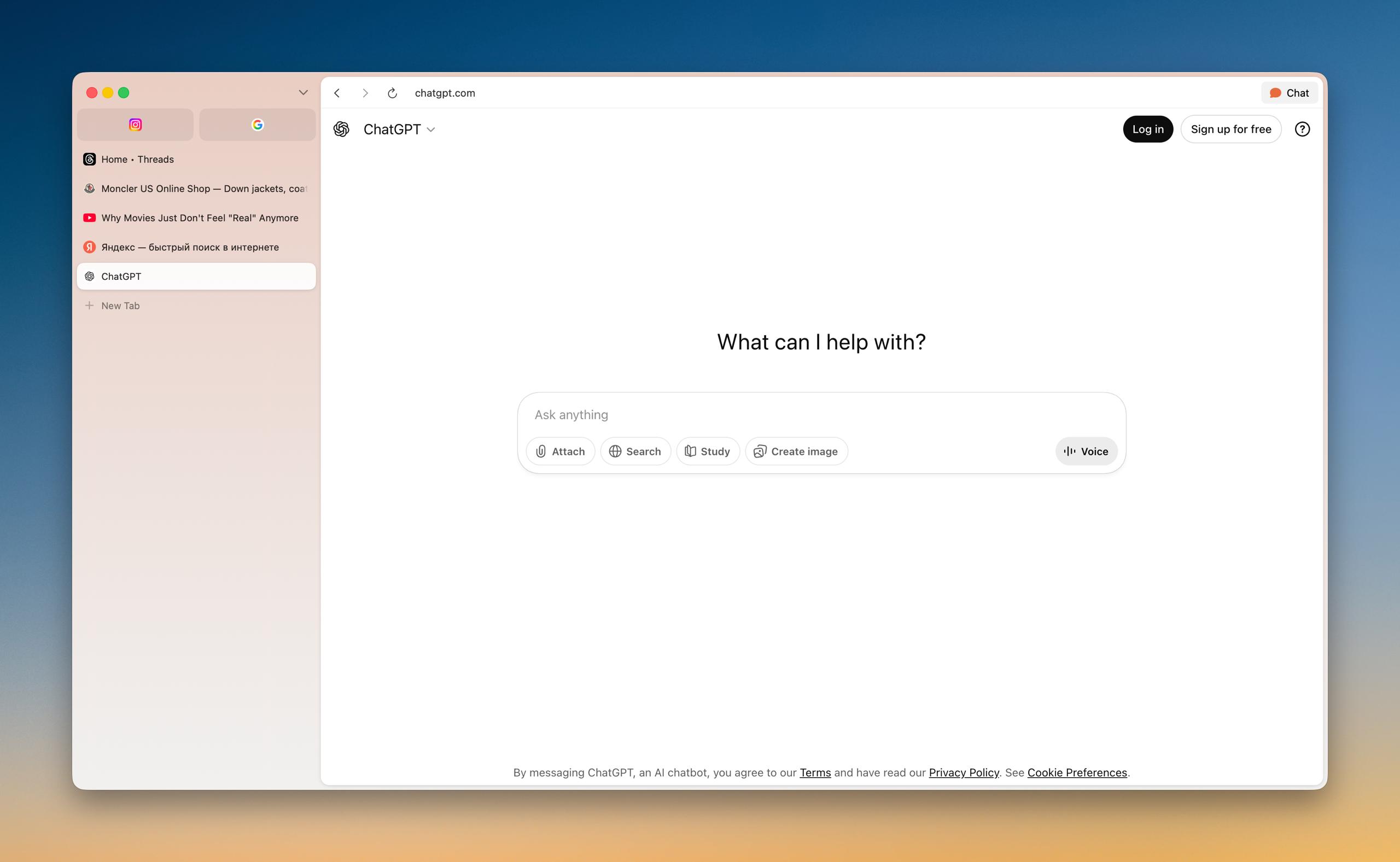This screenshot has height=862, width=1400.
Task: Go forward with the forward arrow
Action: pyautogui.click(x=365, y=93)
